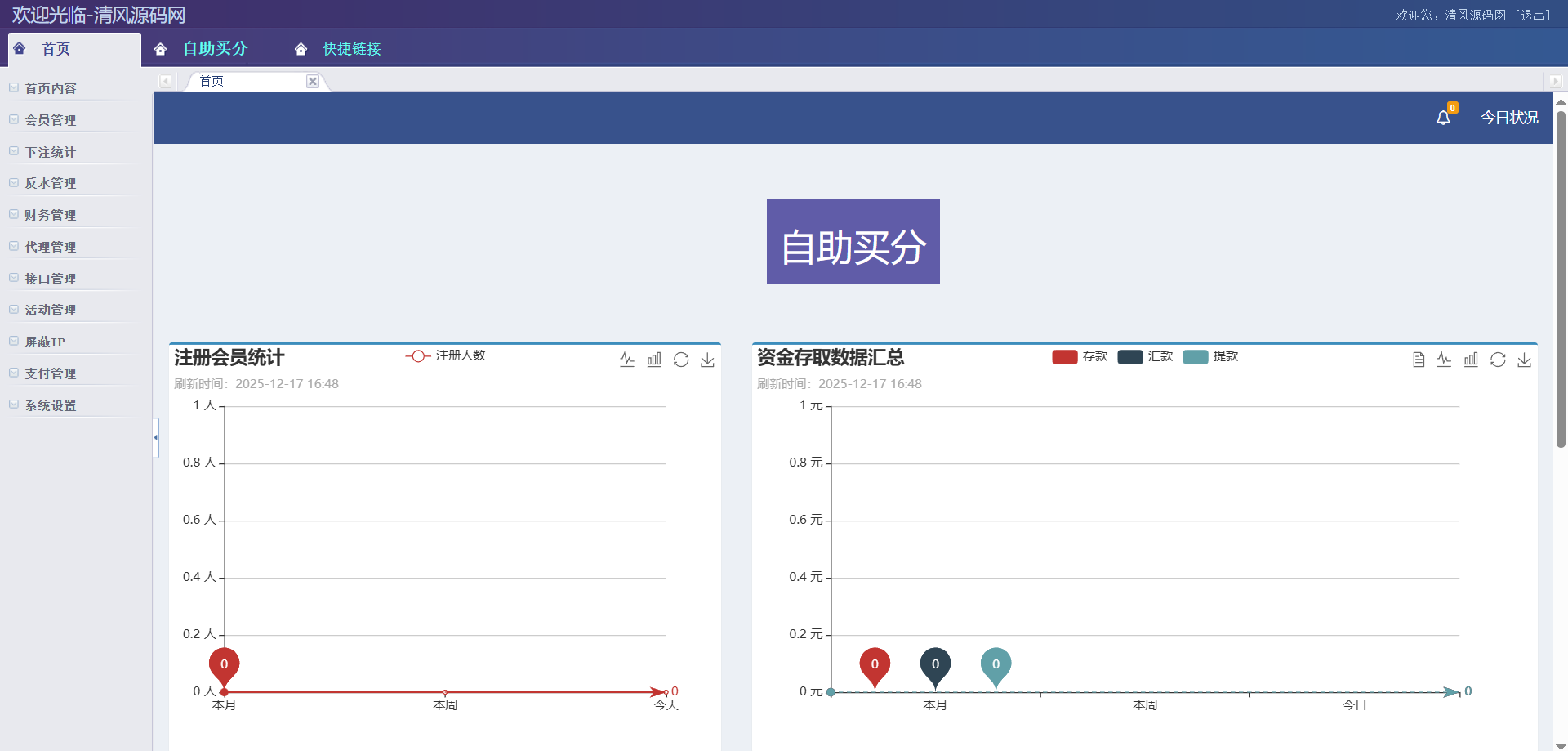1568x751 pixels.
Task: Collapse sidebar with the splitter handle
Action: [x=155, y=437]
